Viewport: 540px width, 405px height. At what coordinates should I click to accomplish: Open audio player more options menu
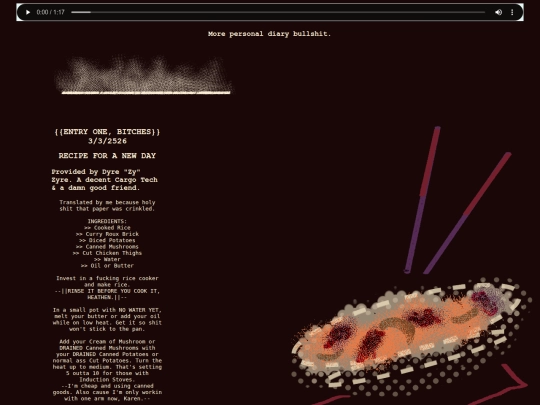(512, 12)
